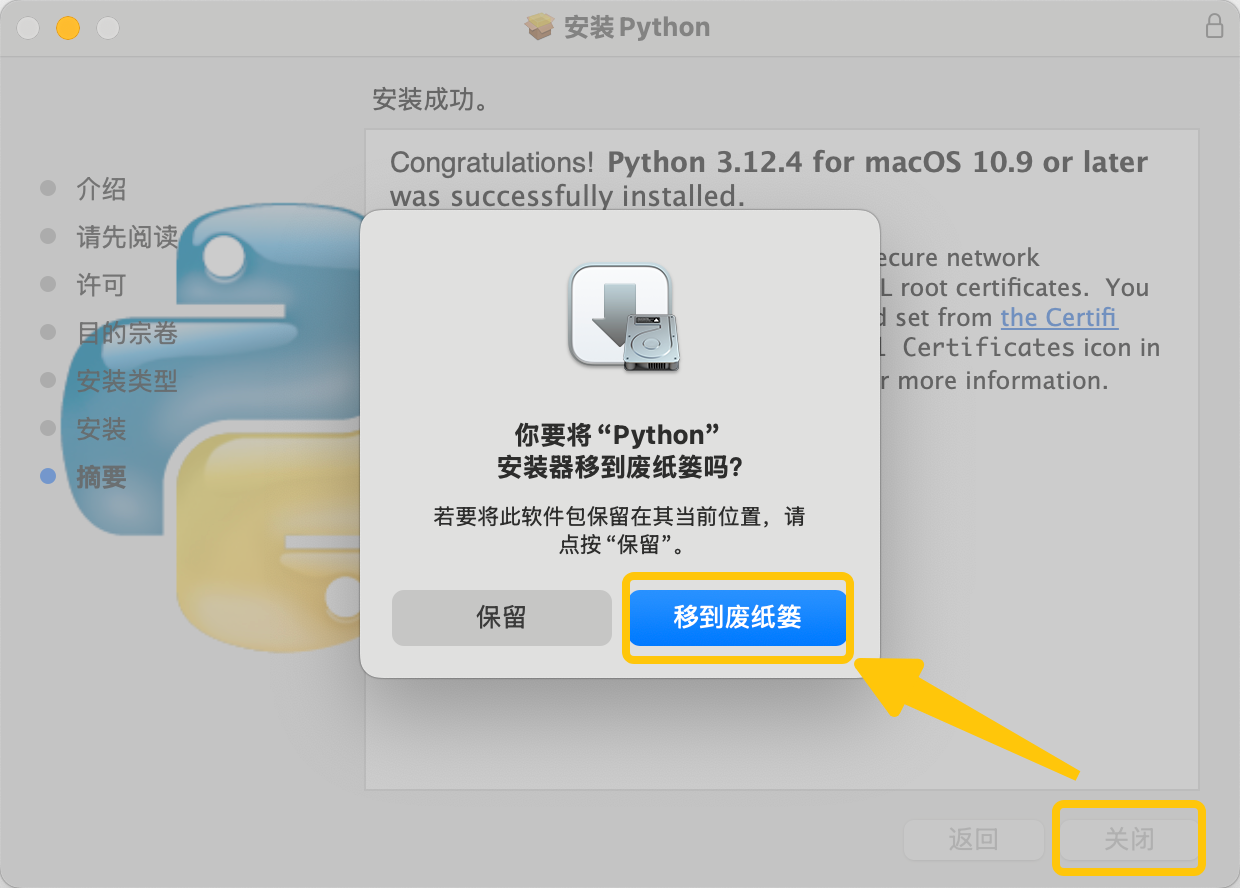
Task: Click the 关闭 button to finish installation
Action: pyautogui.click(x=1128, y=839)
